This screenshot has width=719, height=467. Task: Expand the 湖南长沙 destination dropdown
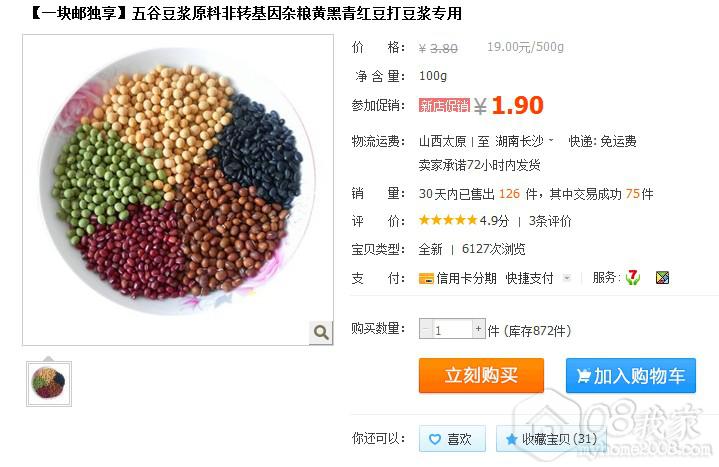click(x=551, y=140)
